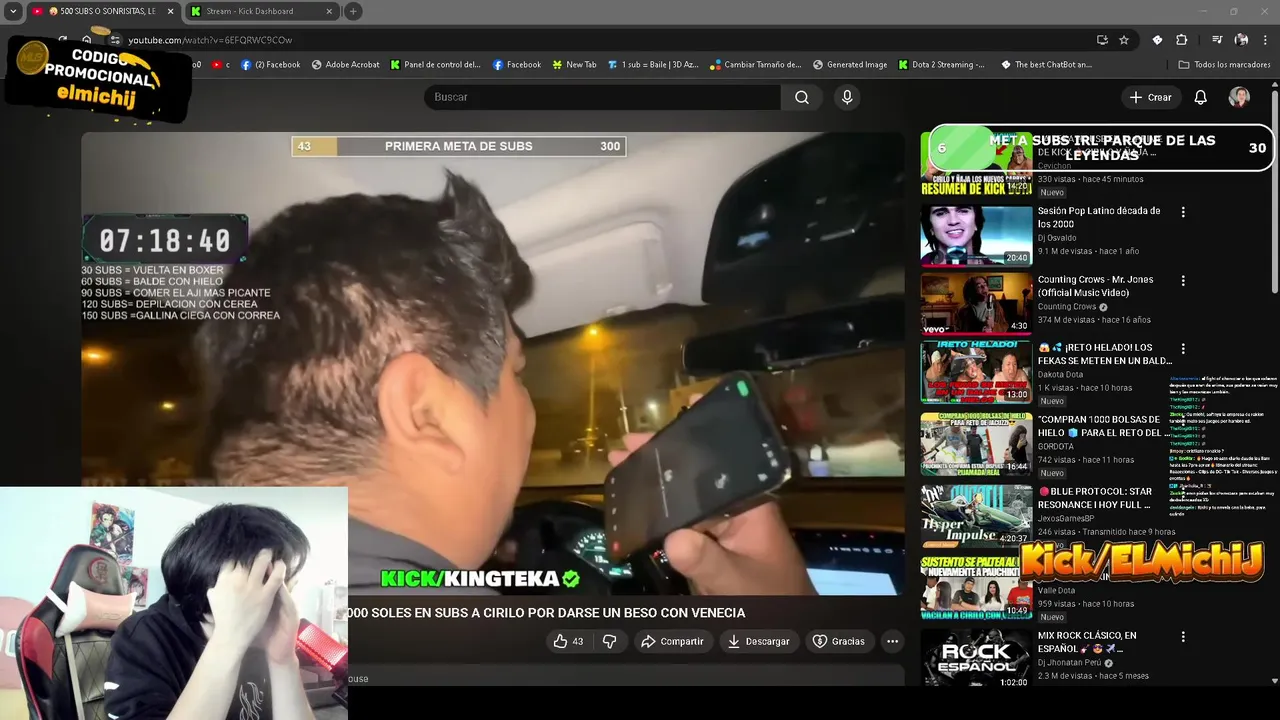The width and height of the screenshot is (1280, 720).
Task: Open the 'RESUMEN DE KICK DOTA' thumbnail
Action: click(976, 164)
